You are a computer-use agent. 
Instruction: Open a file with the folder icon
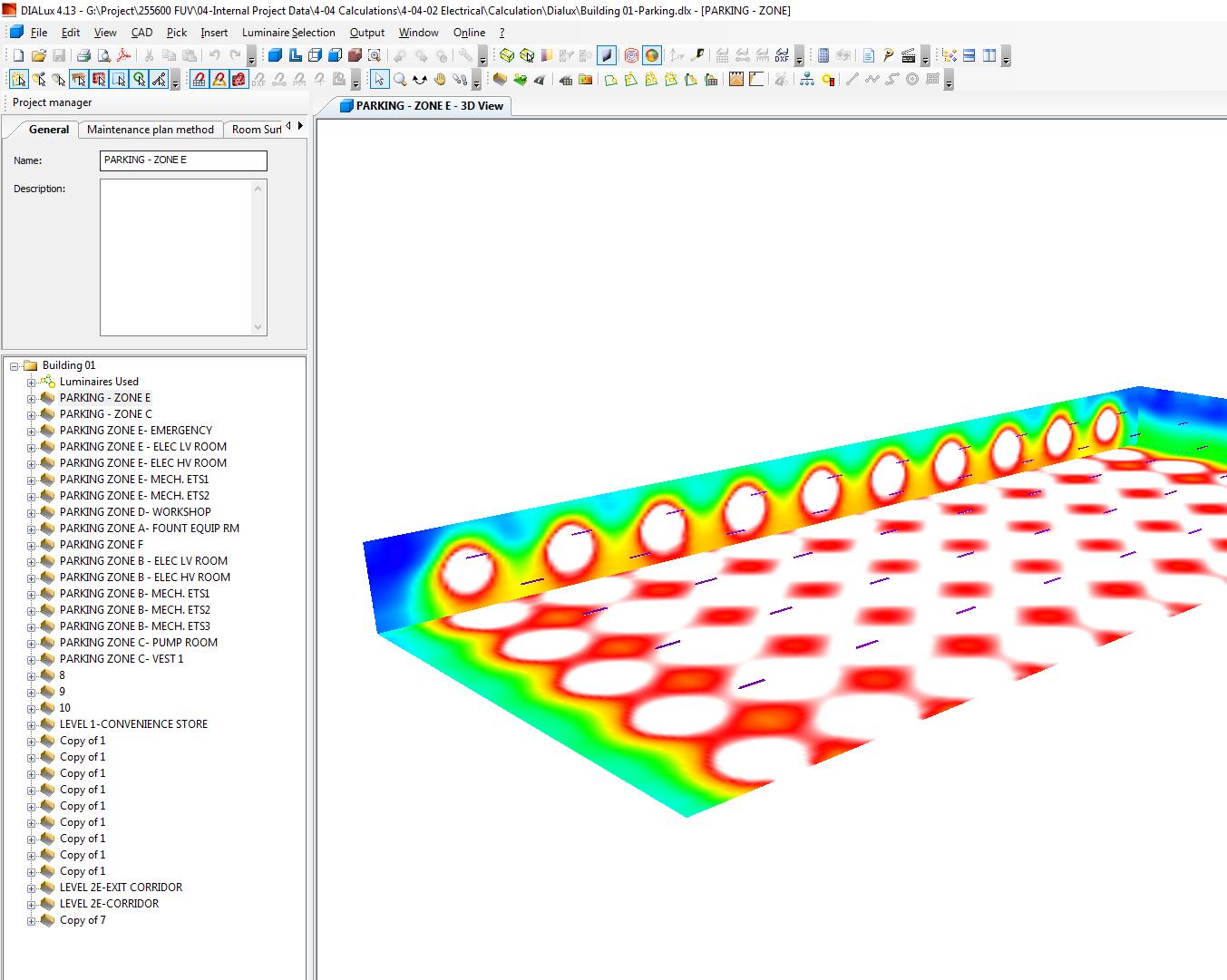pyautogui.click(x=38, y=56)
